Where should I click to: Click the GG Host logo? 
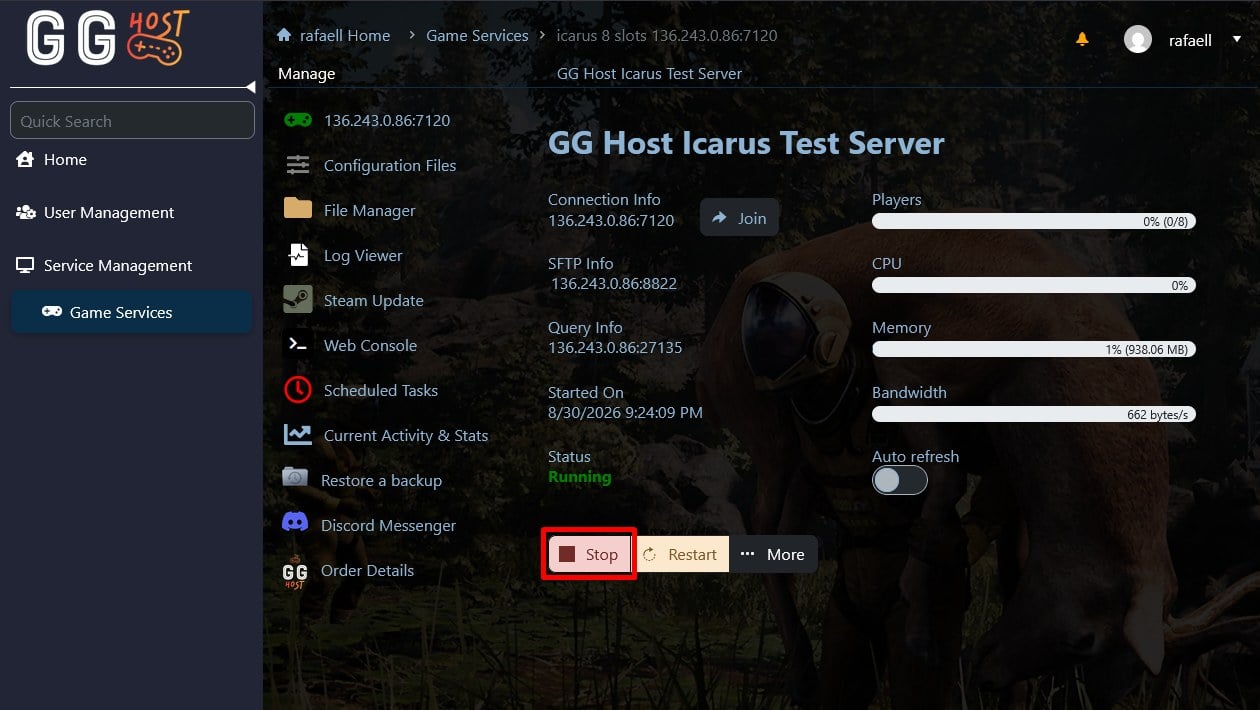click(x=108, y=38)
